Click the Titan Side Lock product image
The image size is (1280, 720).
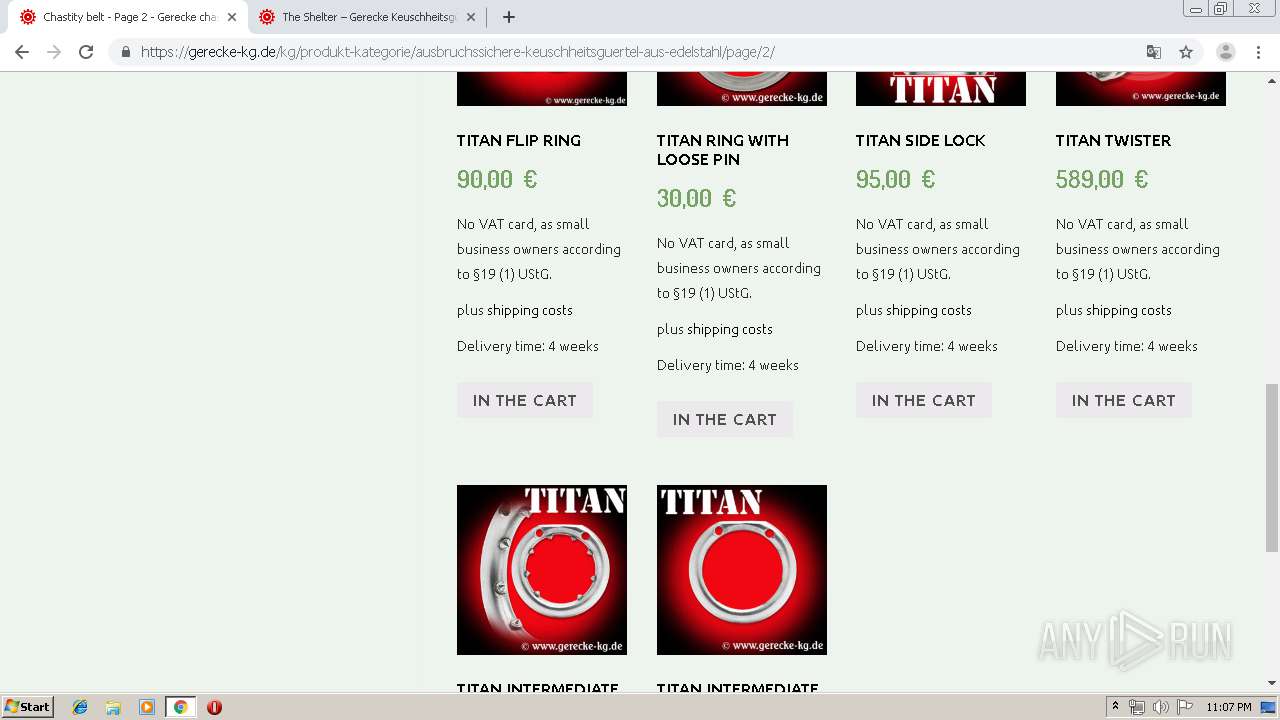click(x=941, y=89)
